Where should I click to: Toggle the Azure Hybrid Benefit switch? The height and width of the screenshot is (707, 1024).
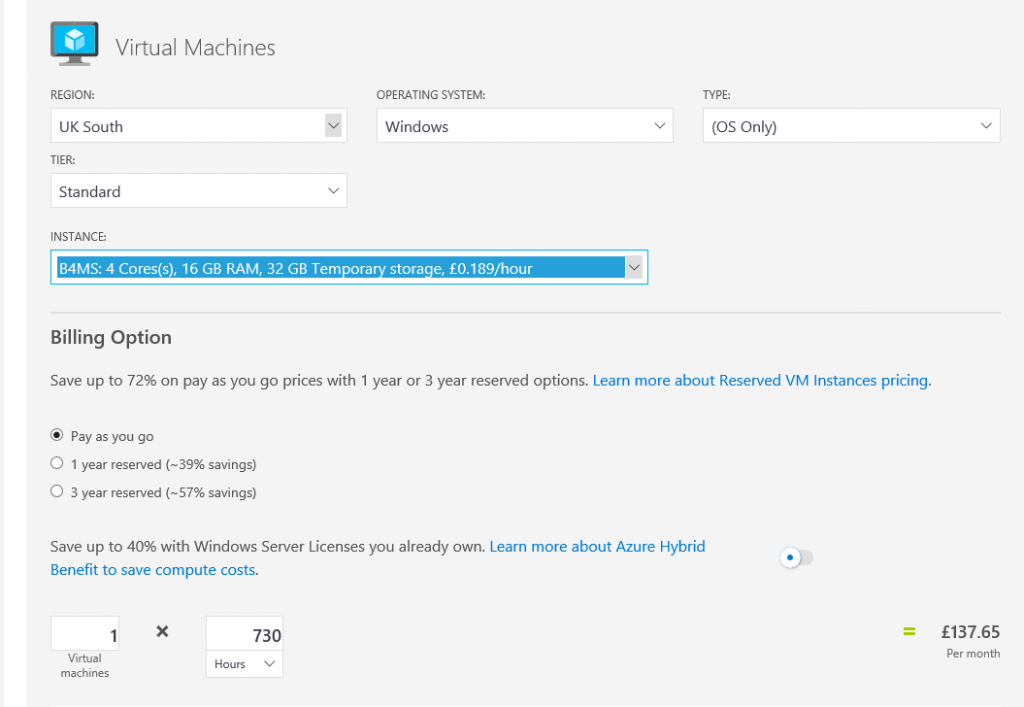(796, 558)
